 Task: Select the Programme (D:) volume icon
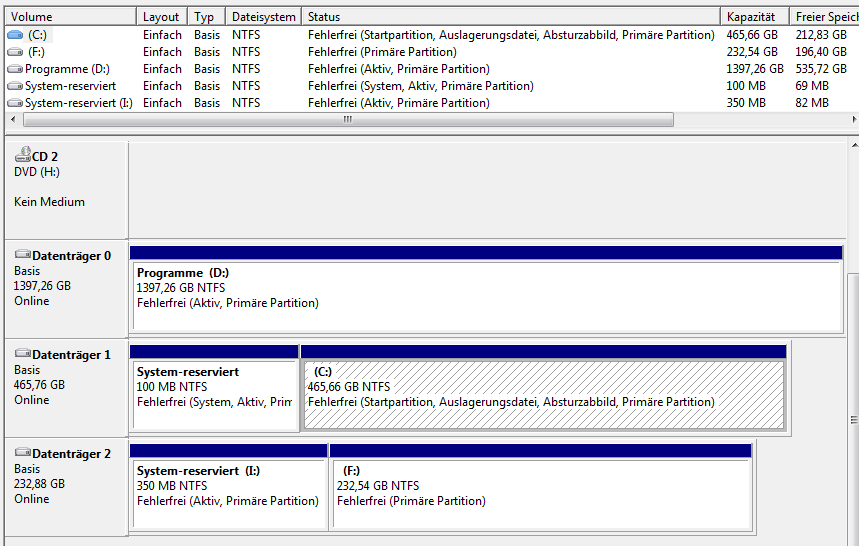(x=15, y=69)
